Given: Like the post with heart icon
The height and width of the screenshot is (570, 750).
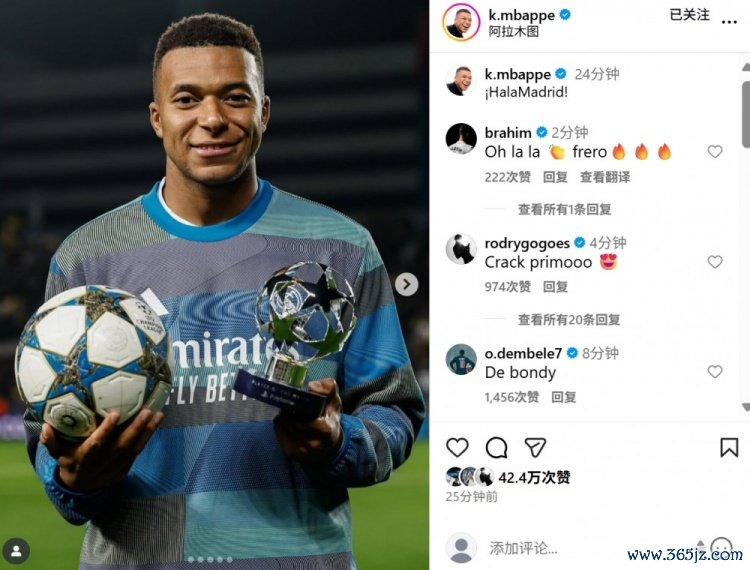Looking at the screenshot, I should point(457,448).
